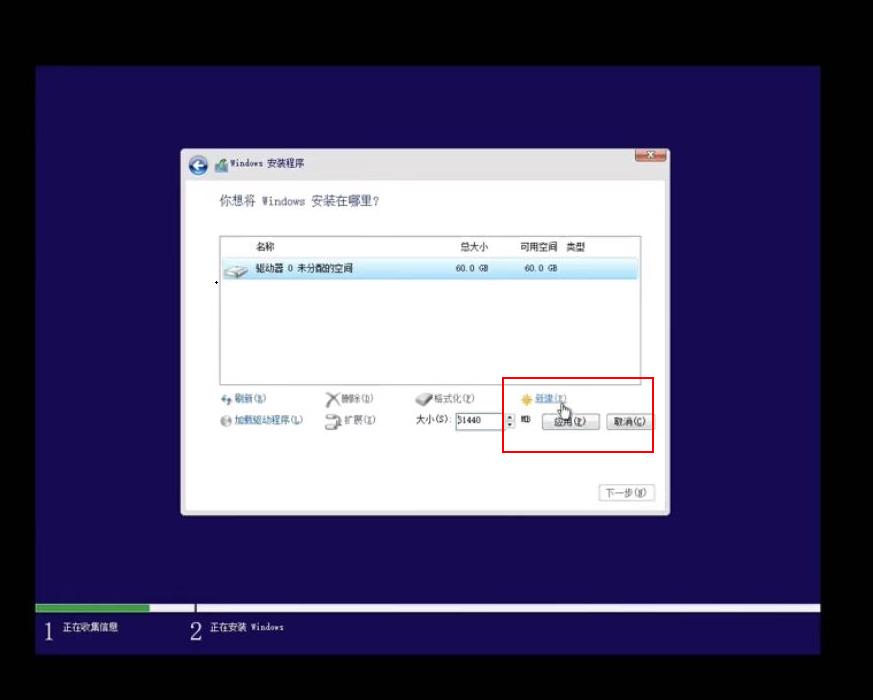Click the installation progress bar
The width and height of the screenshot is (873, 700).
pos(428,608)
